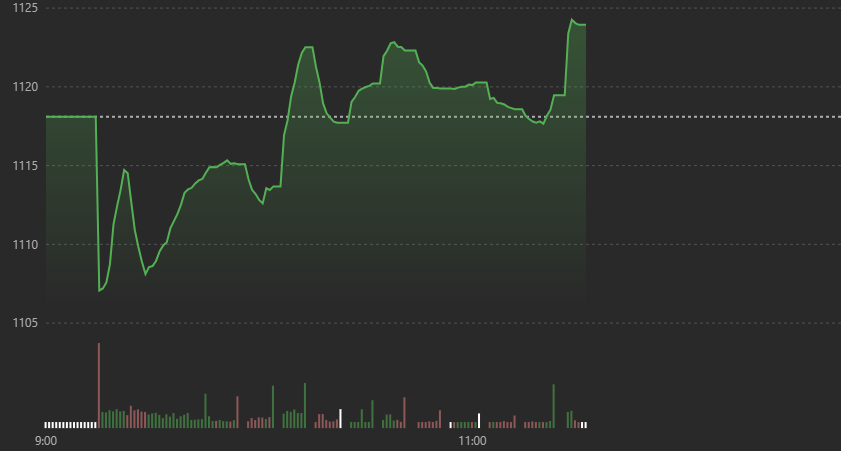Click the local price peak just below 1115
The width and height of the screenshot is (841, 451).
coord(125,170)
